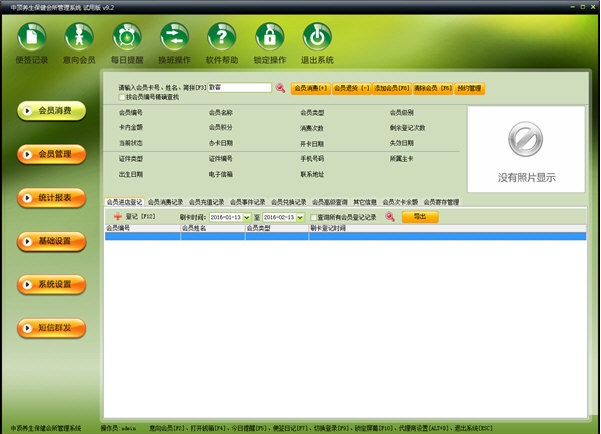
Task: Switch to the 其它信息 tab
Action: coord(365,202)
